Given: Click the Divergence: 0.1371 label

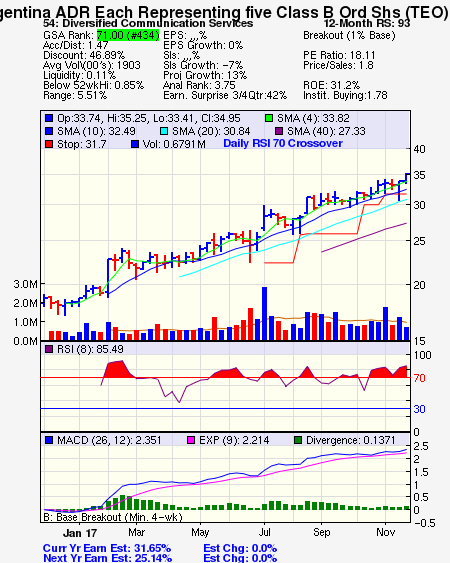Looking at the screenshot, I should [x=351, y=441].
